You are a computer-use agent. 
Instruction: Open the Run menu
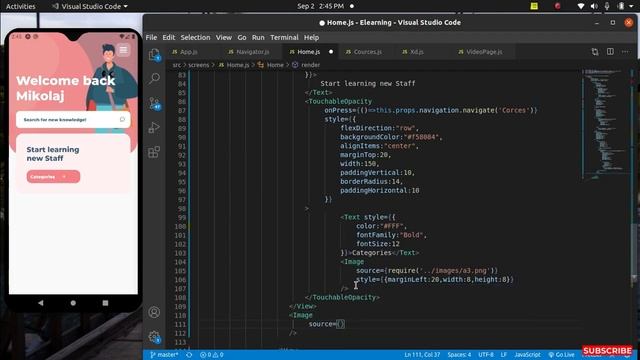click(x=258, y=37)
